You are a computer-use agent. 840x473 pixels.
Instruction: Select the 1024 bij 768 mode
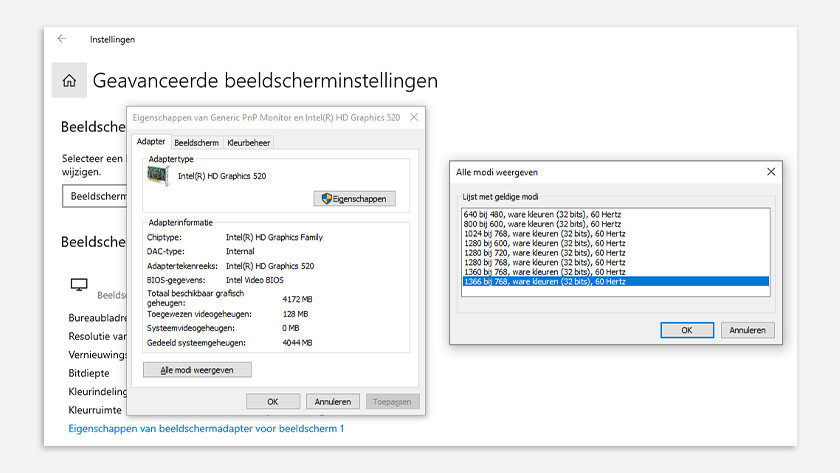coord(544,233)
